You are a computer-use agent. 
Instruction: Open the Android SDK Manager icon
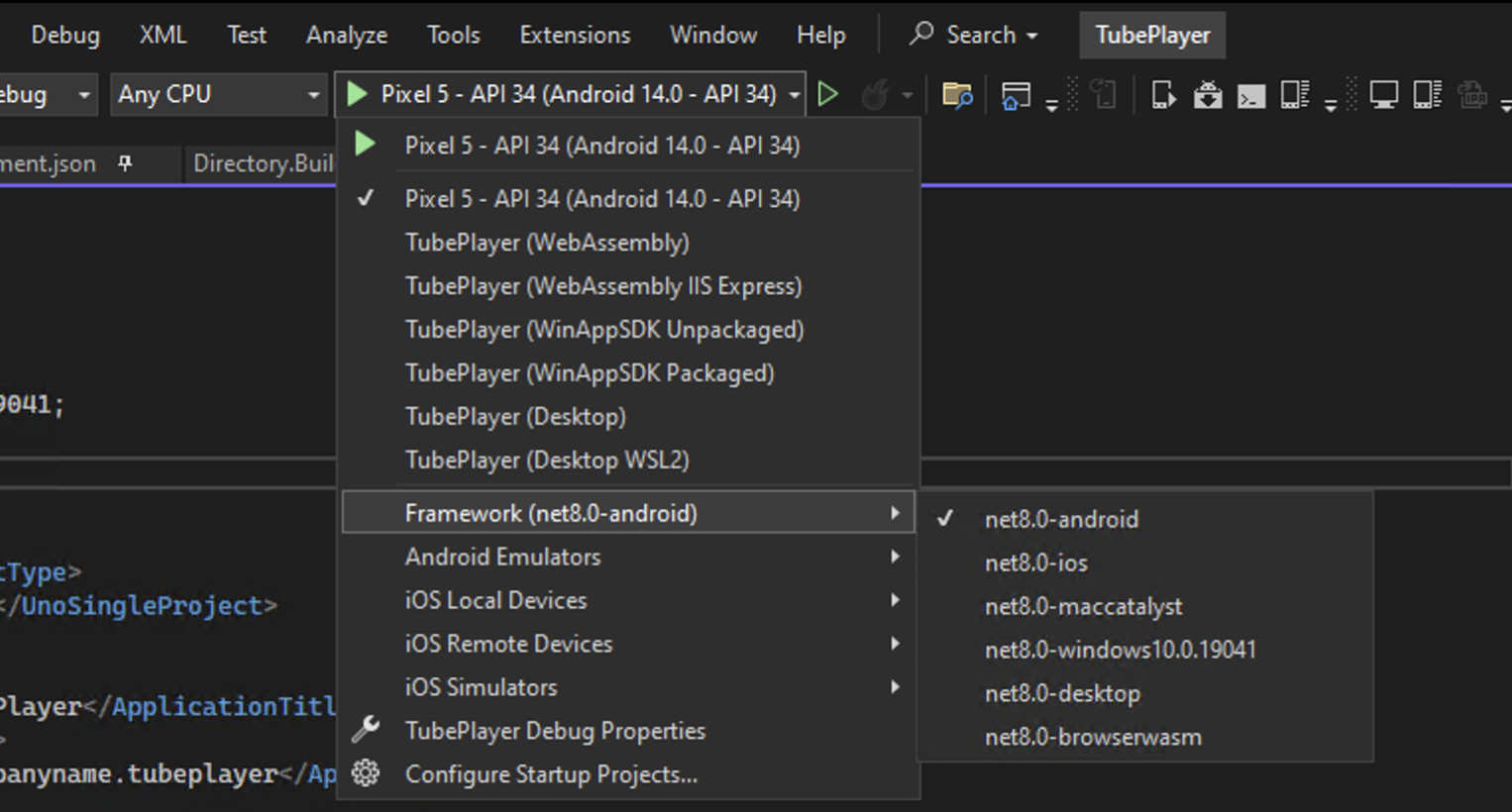pyautogui.click(x=1209, y=95)
